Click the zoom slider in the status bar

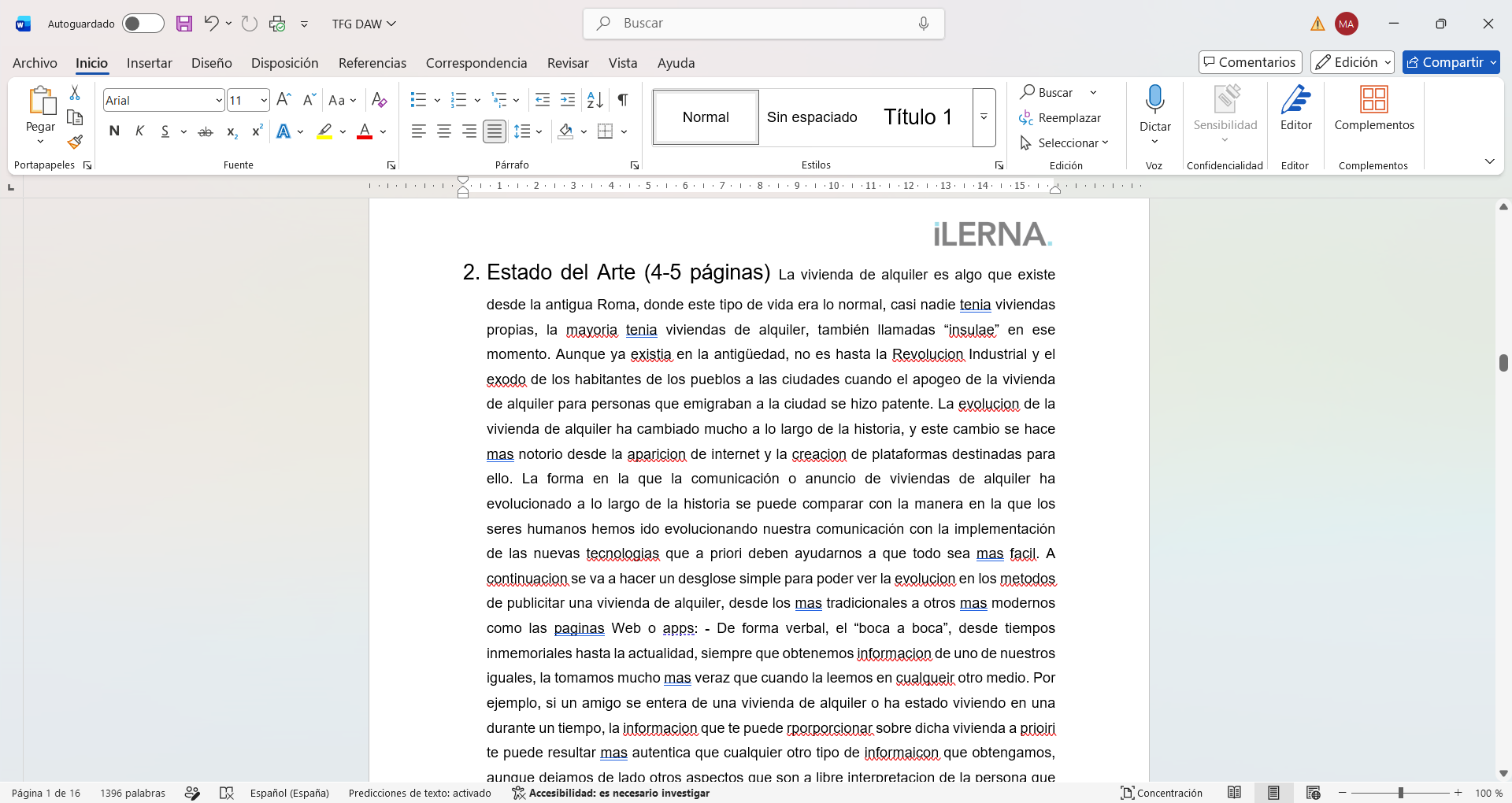(x=1400, y=793)
